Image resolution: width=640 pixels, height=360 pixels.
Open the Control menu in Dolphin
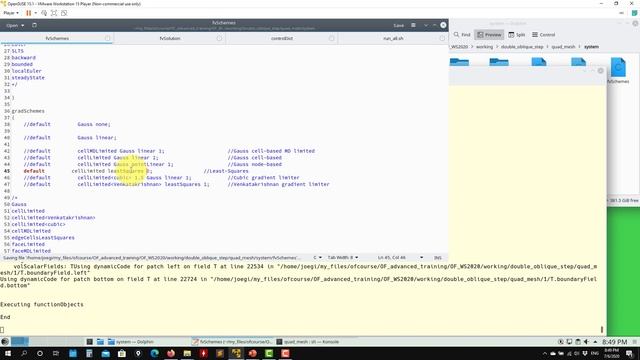coord(544,35)
